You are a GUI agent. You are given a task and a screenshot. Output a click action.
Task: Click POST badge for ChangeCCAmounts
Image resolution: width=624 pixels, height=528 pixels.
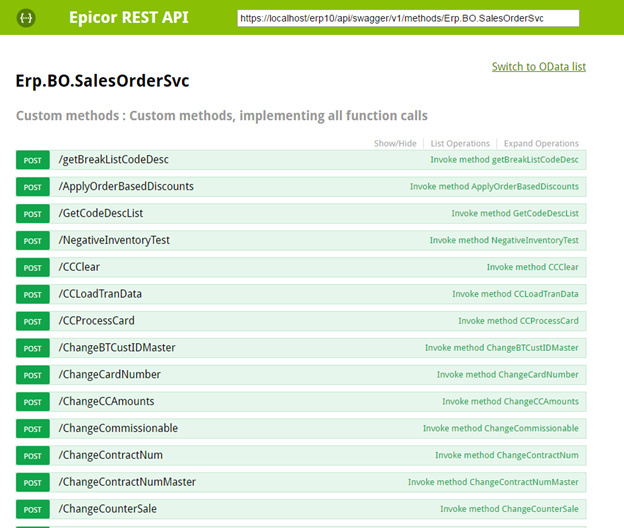click(33, 401)
